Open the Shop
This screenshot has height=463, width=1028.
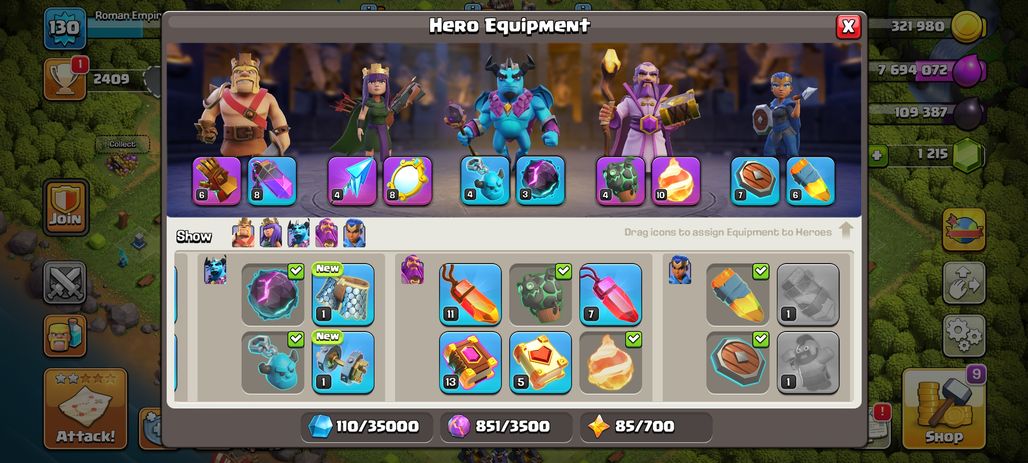click(943, 408)
